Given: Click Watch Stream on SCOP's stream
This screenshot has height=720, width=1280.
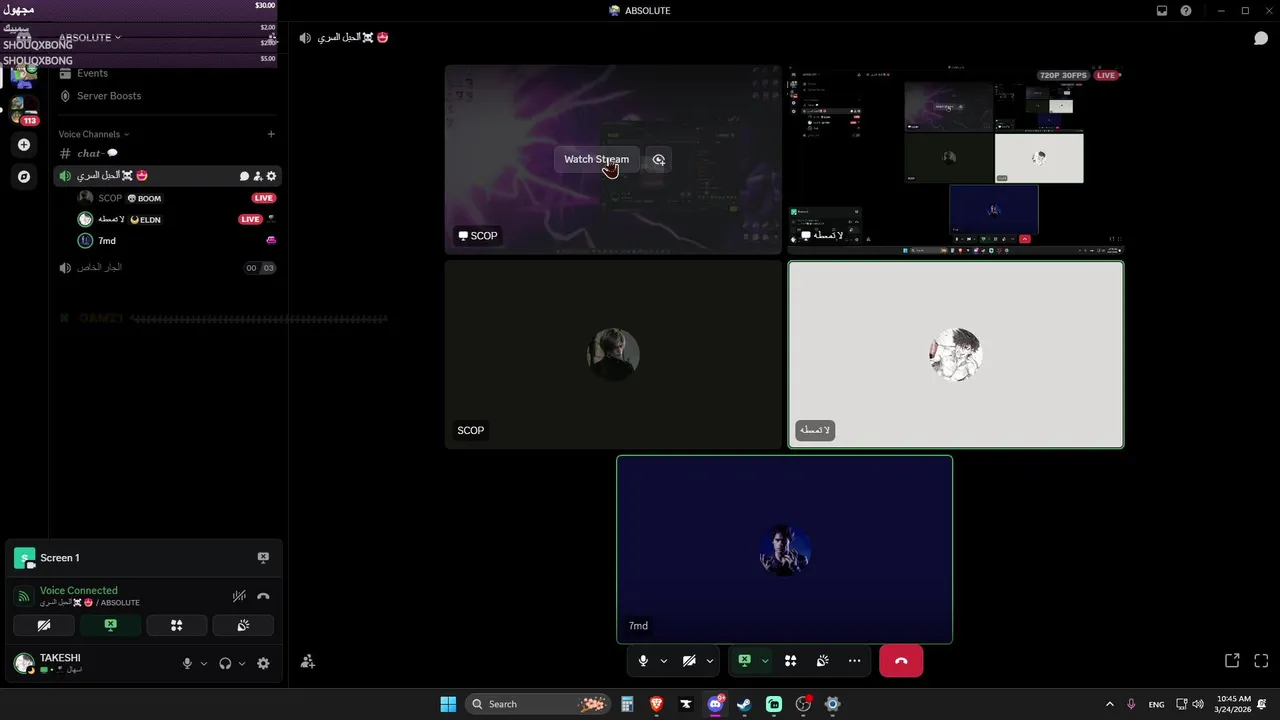Looking at the screenshot, I should click(x=596, y=159).
